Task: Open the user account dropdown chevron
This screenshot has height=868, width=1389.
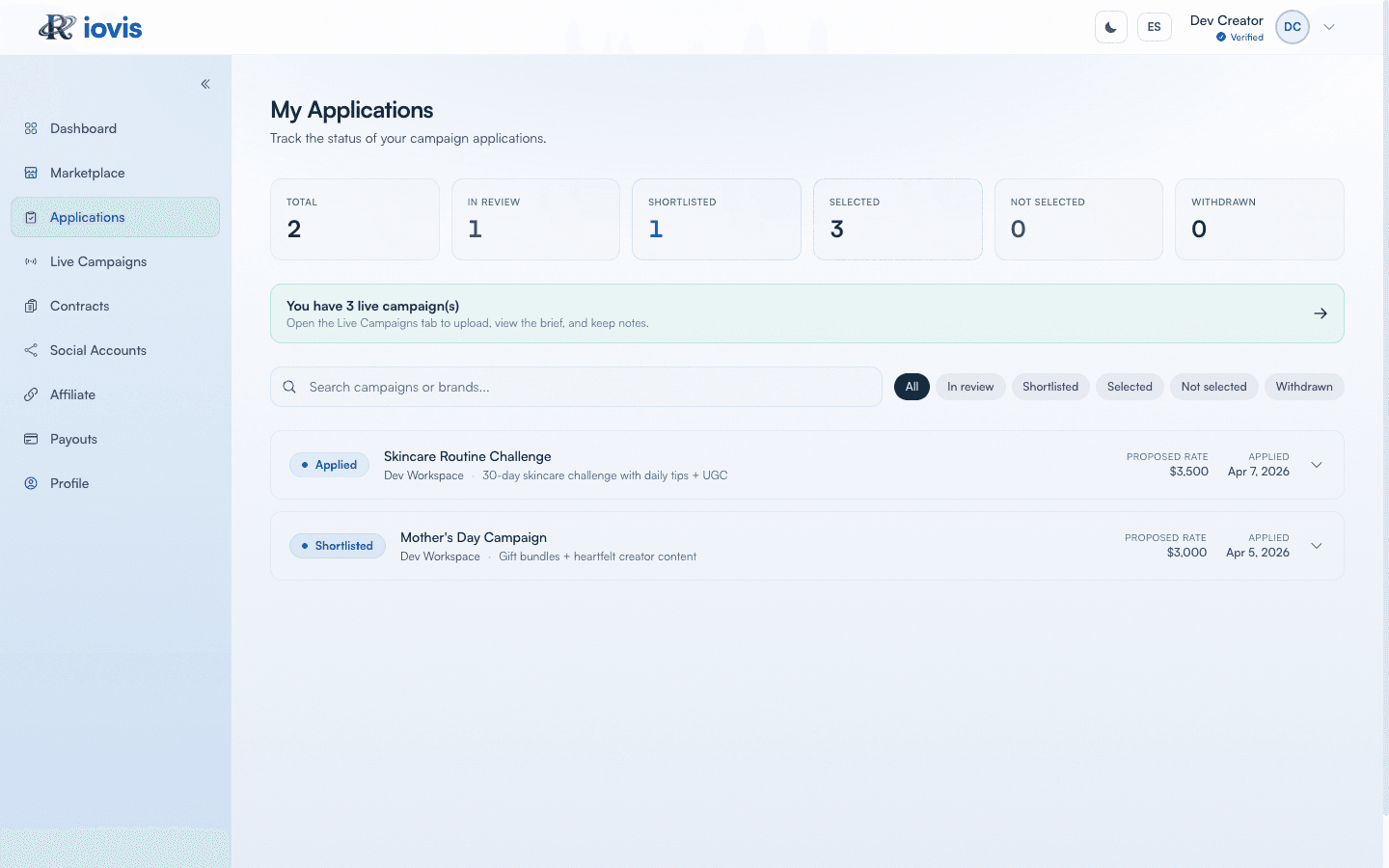Action: tap(1329, 27)
